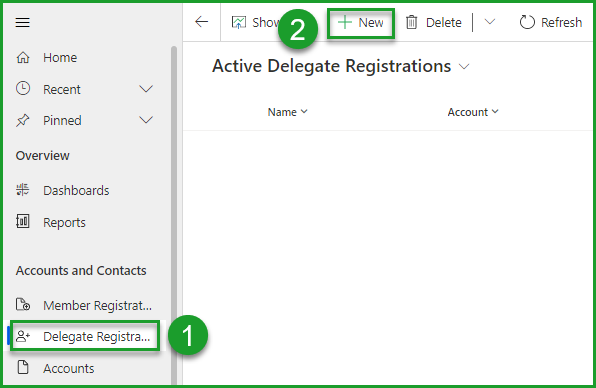Click the sidebar vertical scrollbar
The width and height of the screenshot is (596, 388).
(x=174, y=215)
